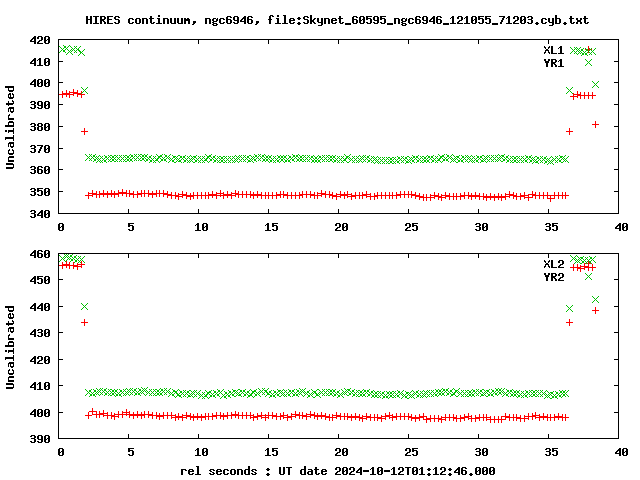Click the 400 tick label on the upper plot
Image resolution: width=640 pixels, height=480 pixels.
[40, 83]
